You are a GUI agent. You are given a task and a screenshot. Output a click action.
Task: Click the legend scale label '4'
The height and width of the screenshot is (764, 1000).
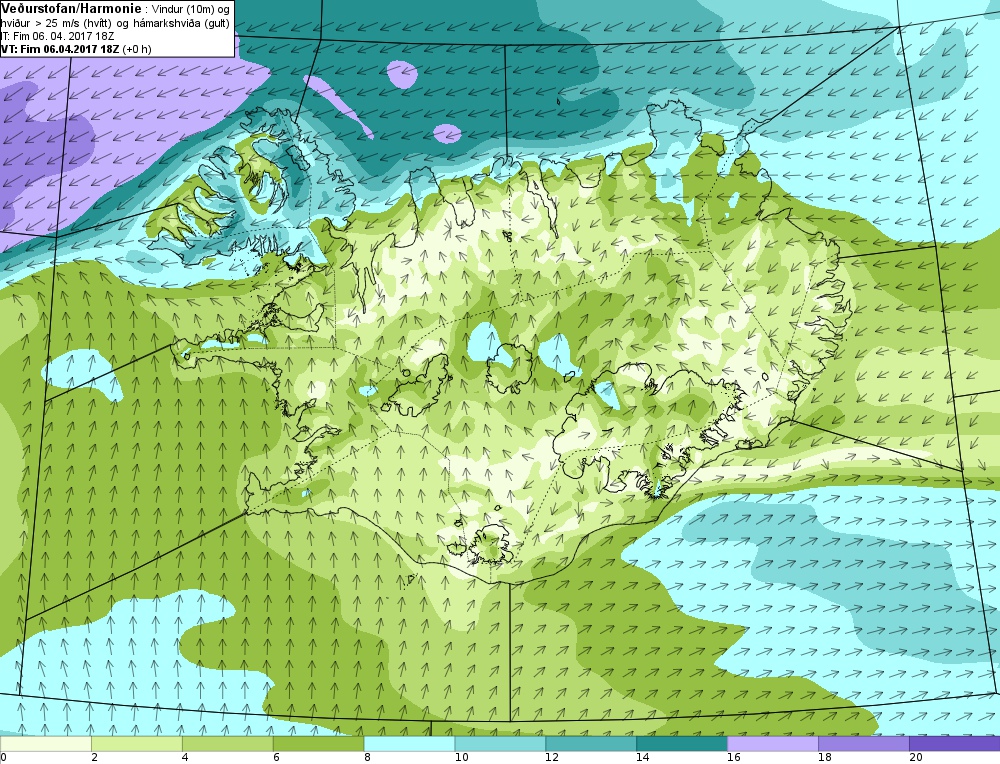click(186, 757)
